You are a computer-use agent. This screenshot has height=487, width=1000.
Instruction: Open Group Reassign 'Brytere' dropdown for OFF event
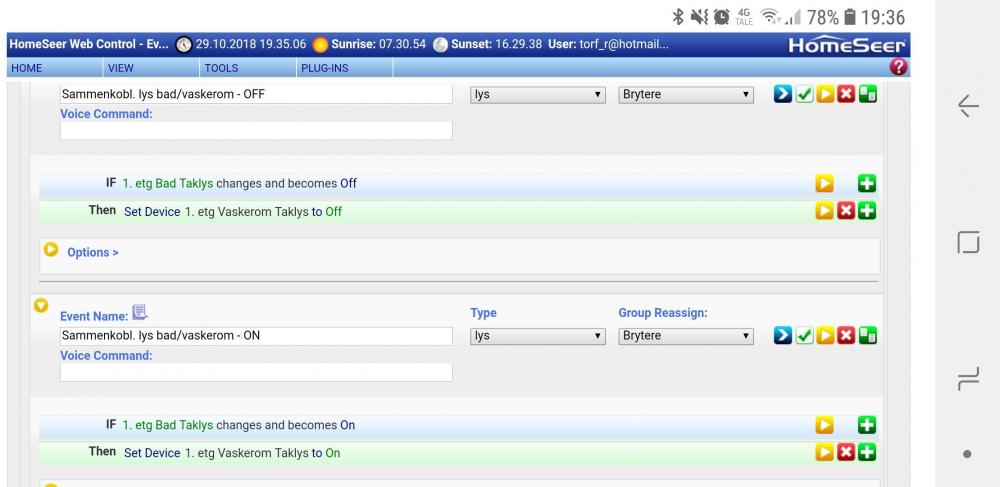[x=686, y=94]
